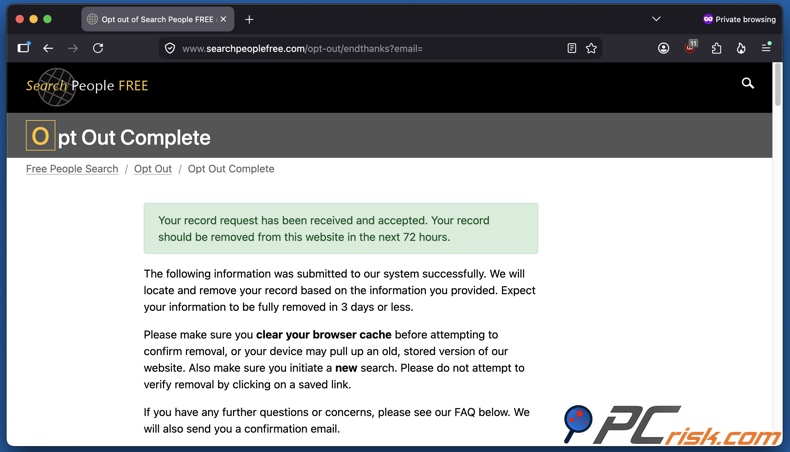Click the paragraph starting 'The following information'
Screen dimensions: 790x452
tap(340, 290)
